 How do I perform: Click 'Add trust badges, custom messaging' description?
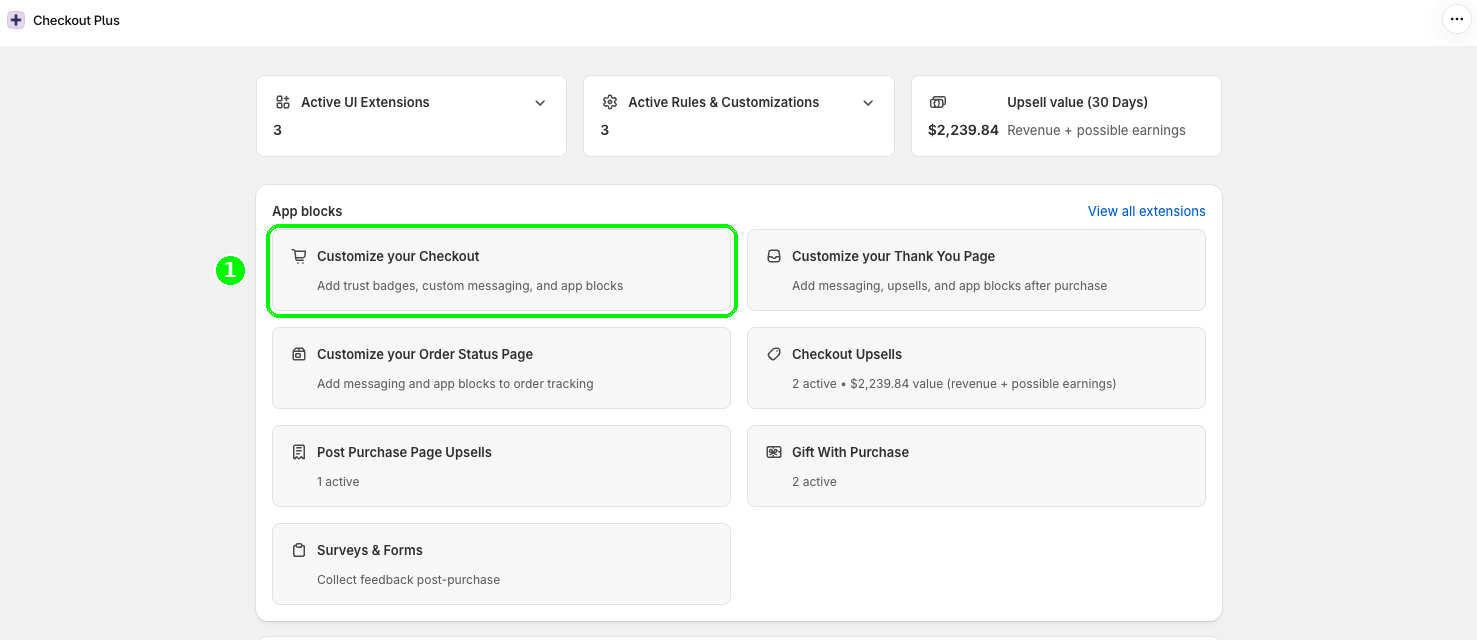470,286
